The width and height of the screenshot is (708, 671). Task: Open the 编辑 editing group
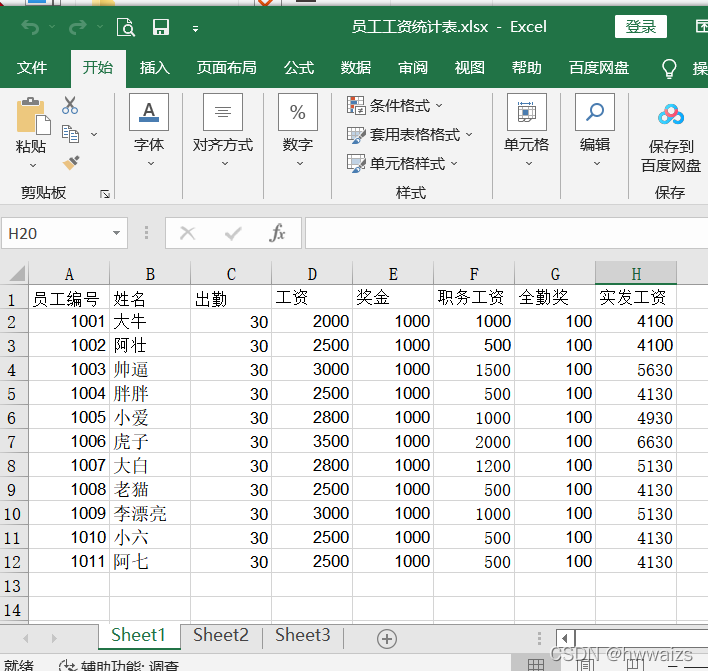pos(595,130)
